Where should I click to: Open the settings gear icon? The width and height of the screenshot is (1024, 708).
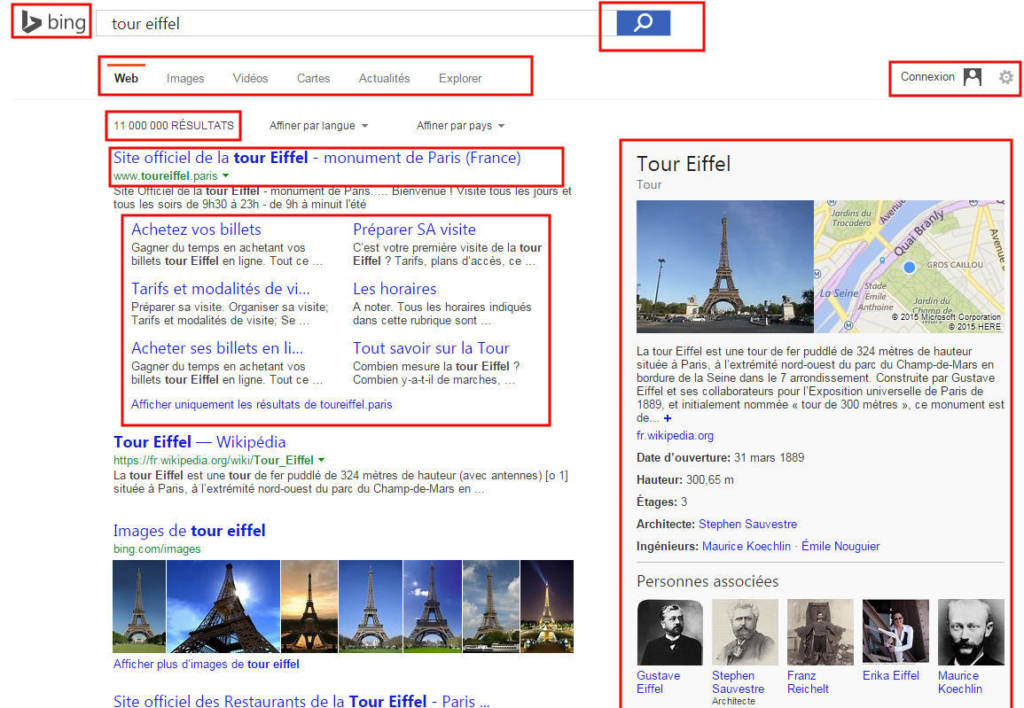[1006, 77]
